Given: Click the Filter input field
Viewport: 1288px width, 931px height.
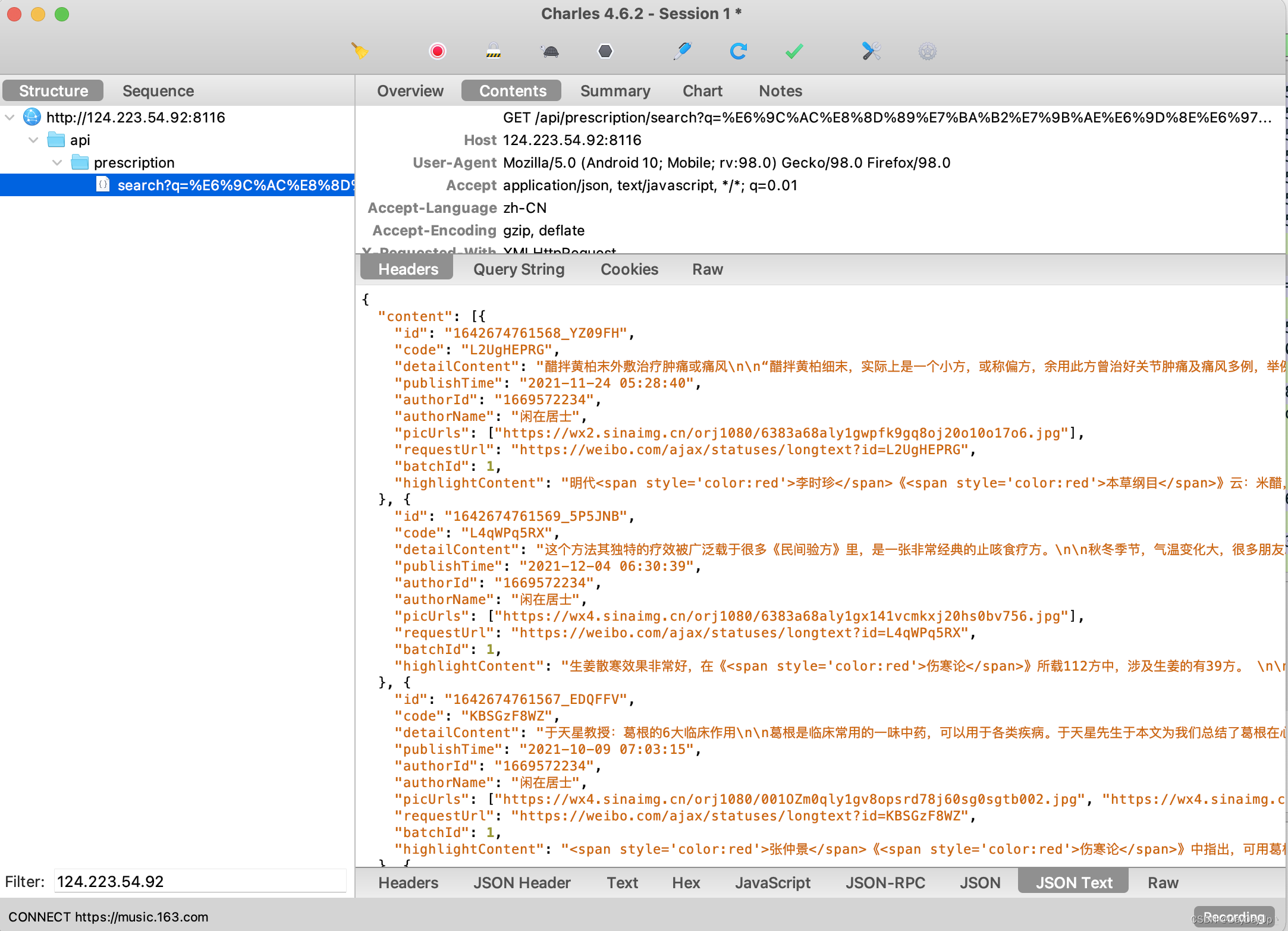Looking at the screenshot, I should click(200, 881).
